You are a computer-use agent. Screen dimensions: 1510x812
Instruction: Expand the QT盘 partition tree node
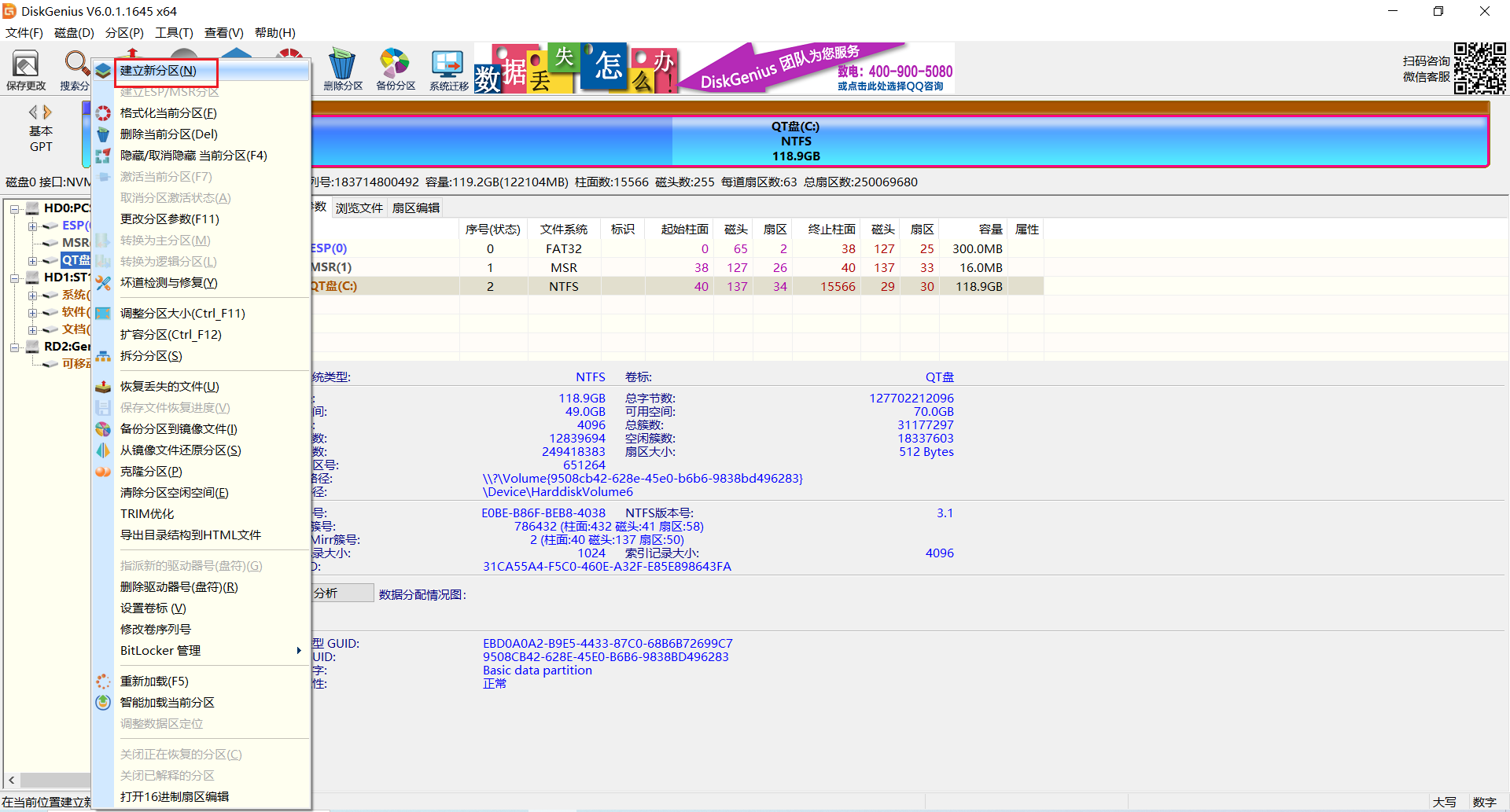click(32, 260)
